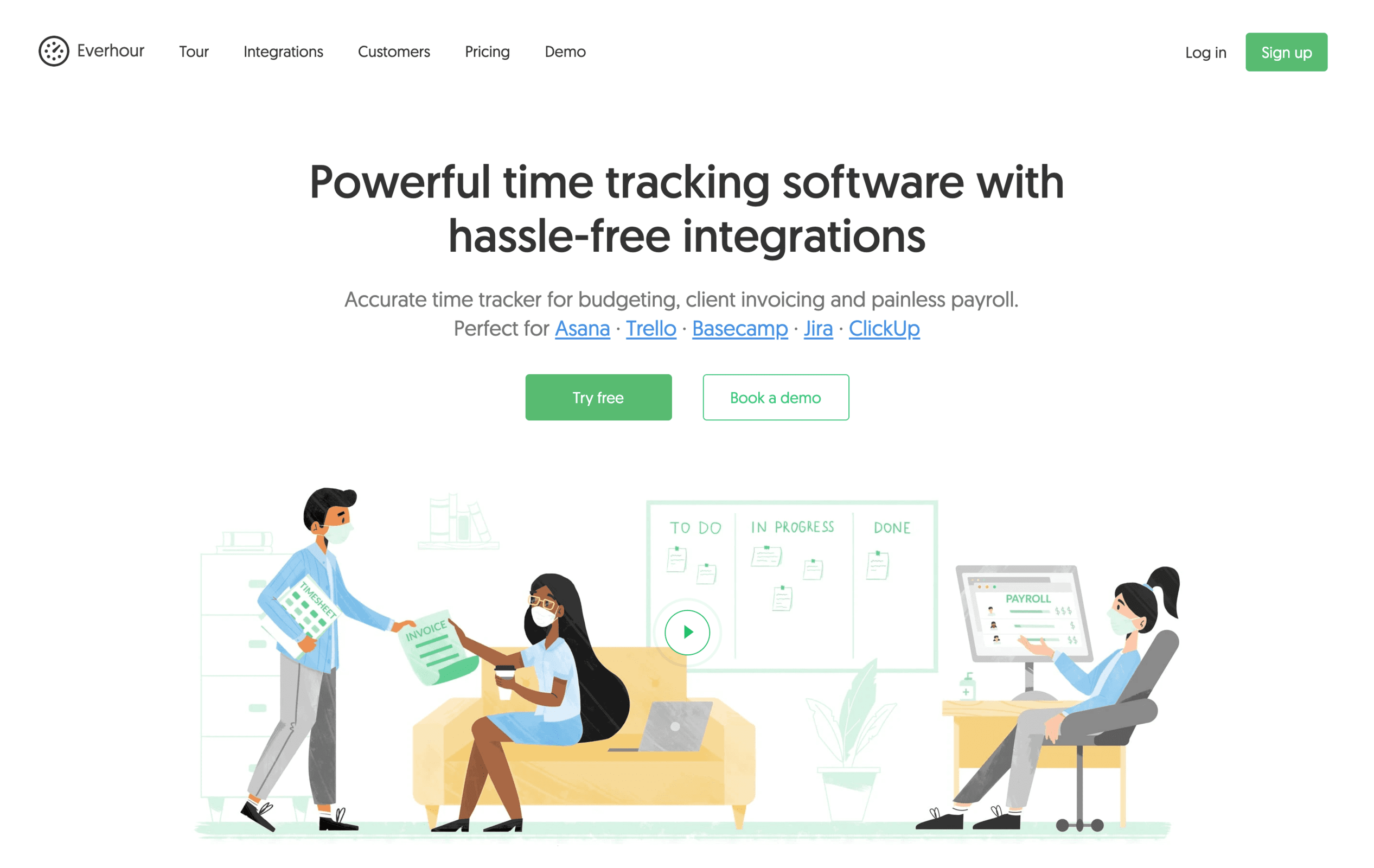
Task: Open the Integrations menu item
Action: (284, 52)
